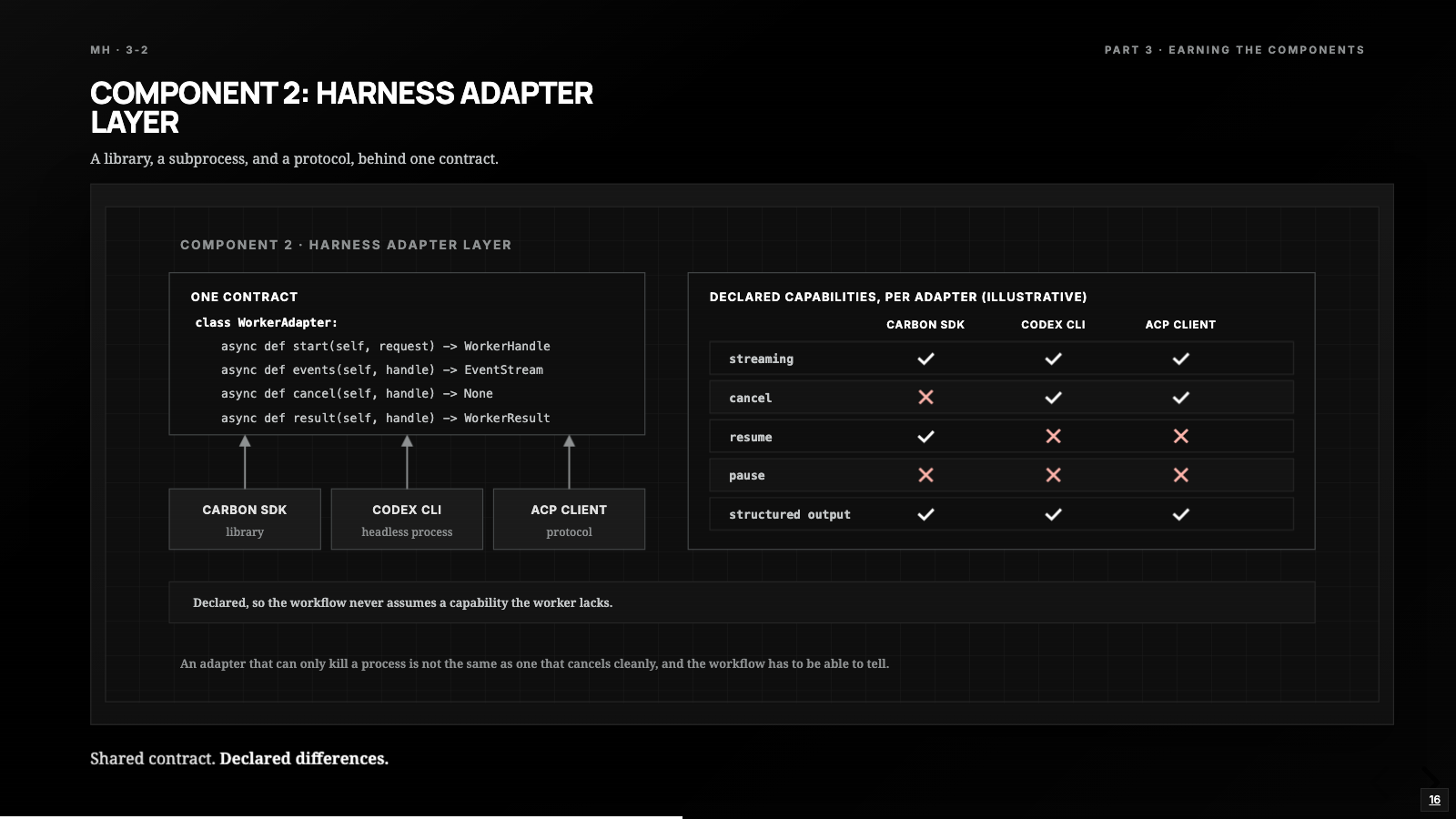The height and width of the screenshot is (819, 1456).
Task: Click the cancel checkmark under ACP CLIENT
Action: (x=1180, y=398)
